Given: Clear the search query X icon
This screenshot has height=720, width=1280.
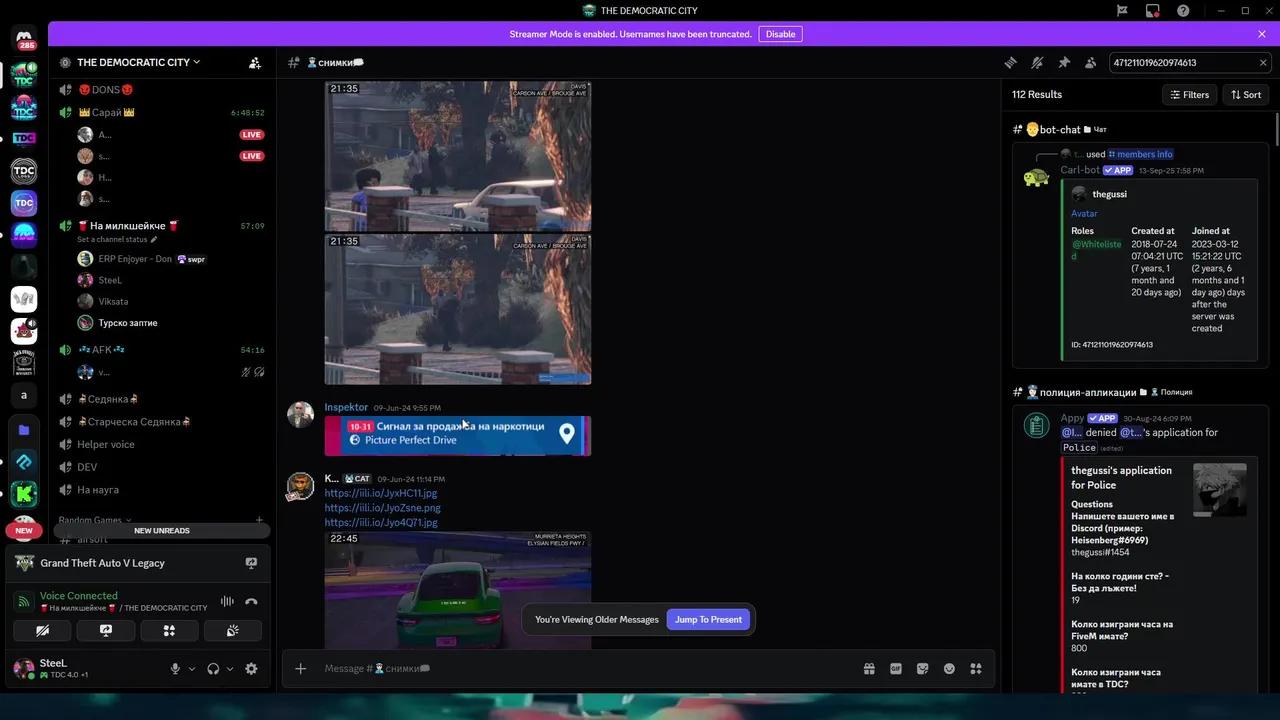Looking at the screenshot, I should tap(1262, 62).
